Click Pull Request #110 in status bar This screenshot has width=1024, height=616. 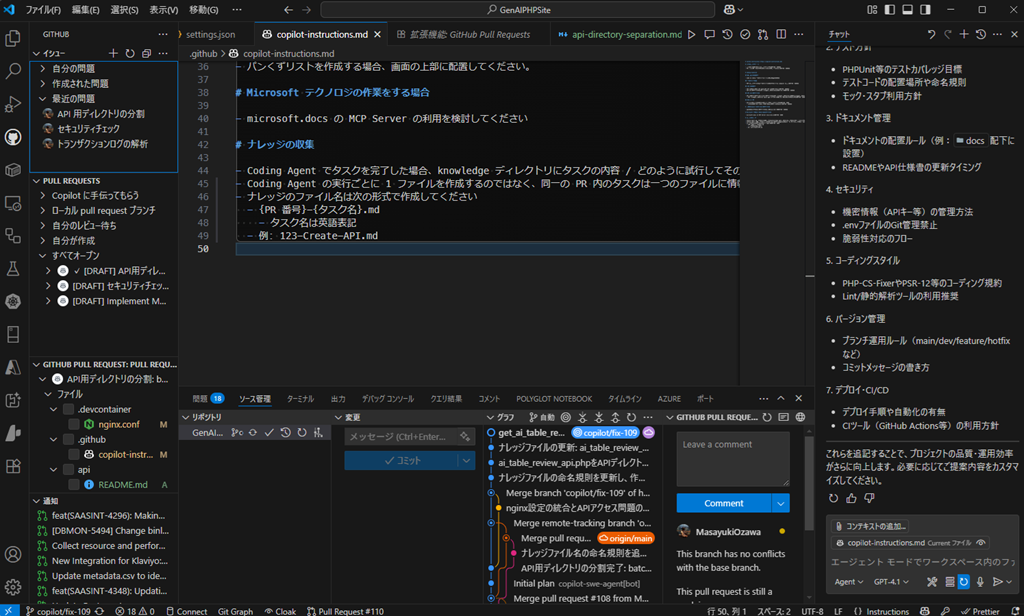click(x=345, y=611)
